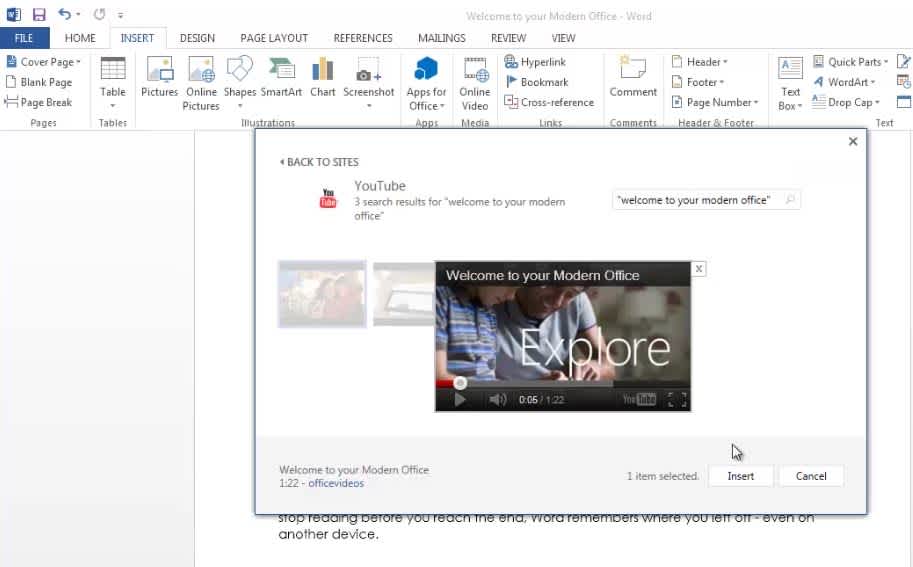
Task: Insert a Bookmark
Action: coord(536,82)
